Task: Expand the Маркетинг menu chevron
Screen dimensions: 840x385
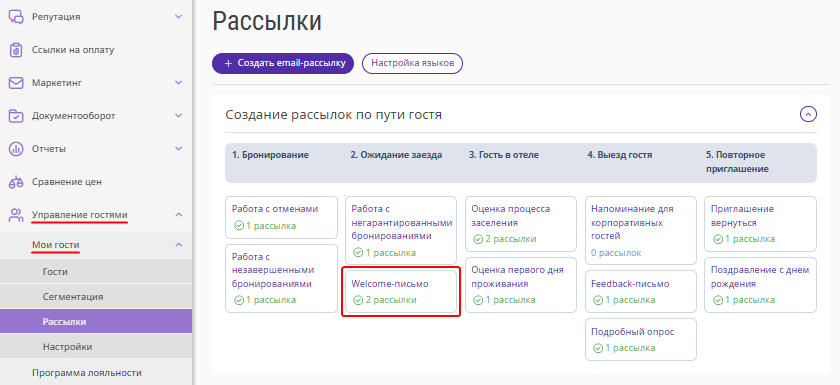Action: [179, 83]
